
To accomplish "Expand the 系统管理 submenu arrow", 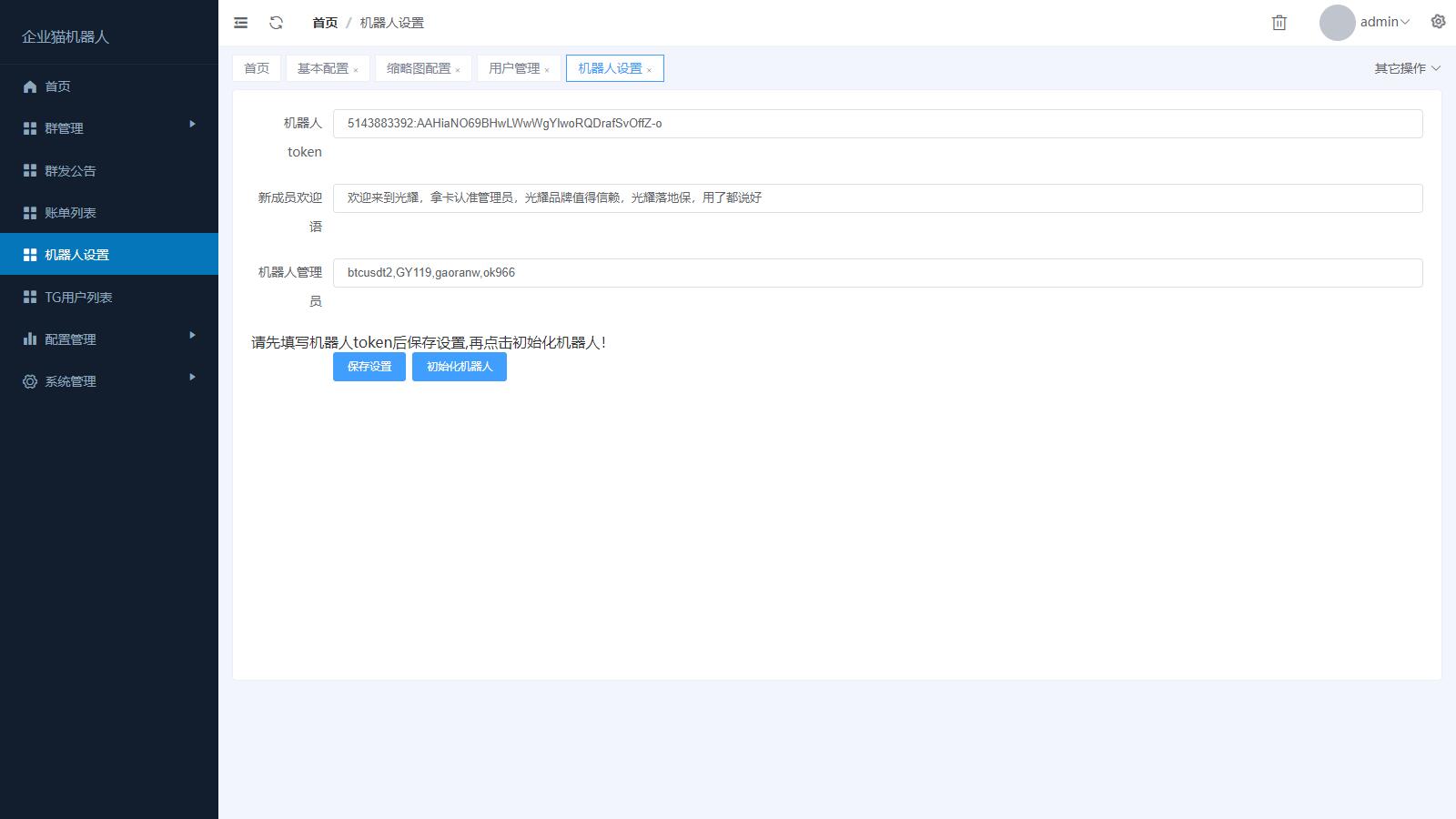I will tap(192, 377).
